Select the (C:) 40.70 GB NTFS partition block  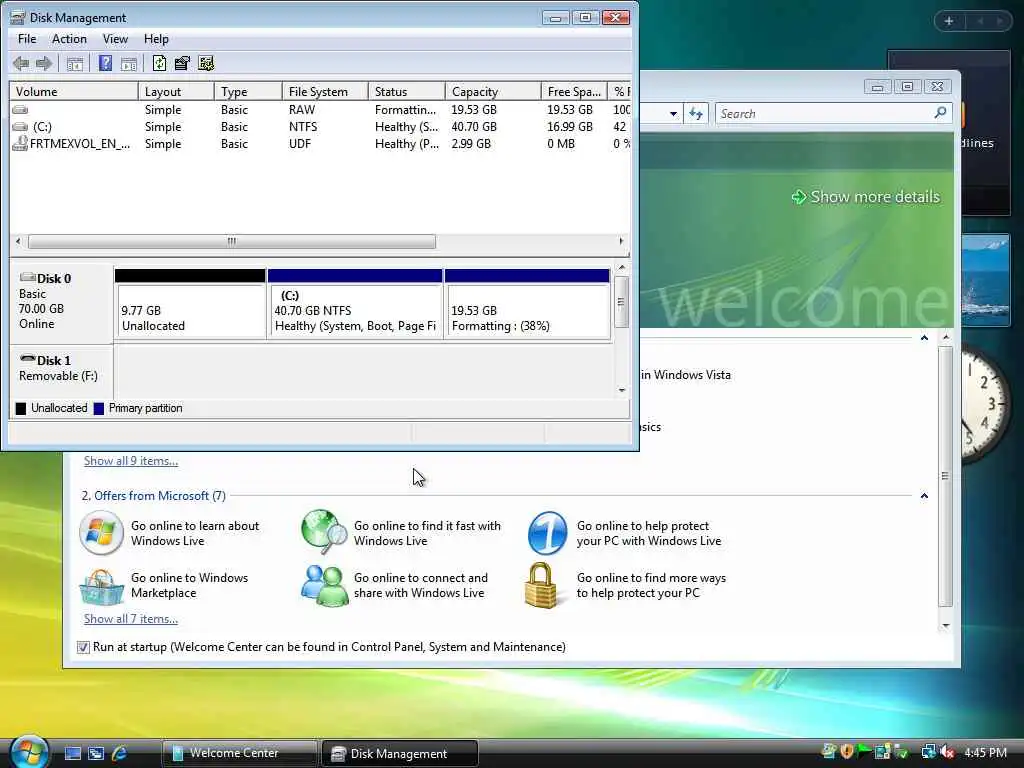[x=355, y=304]
